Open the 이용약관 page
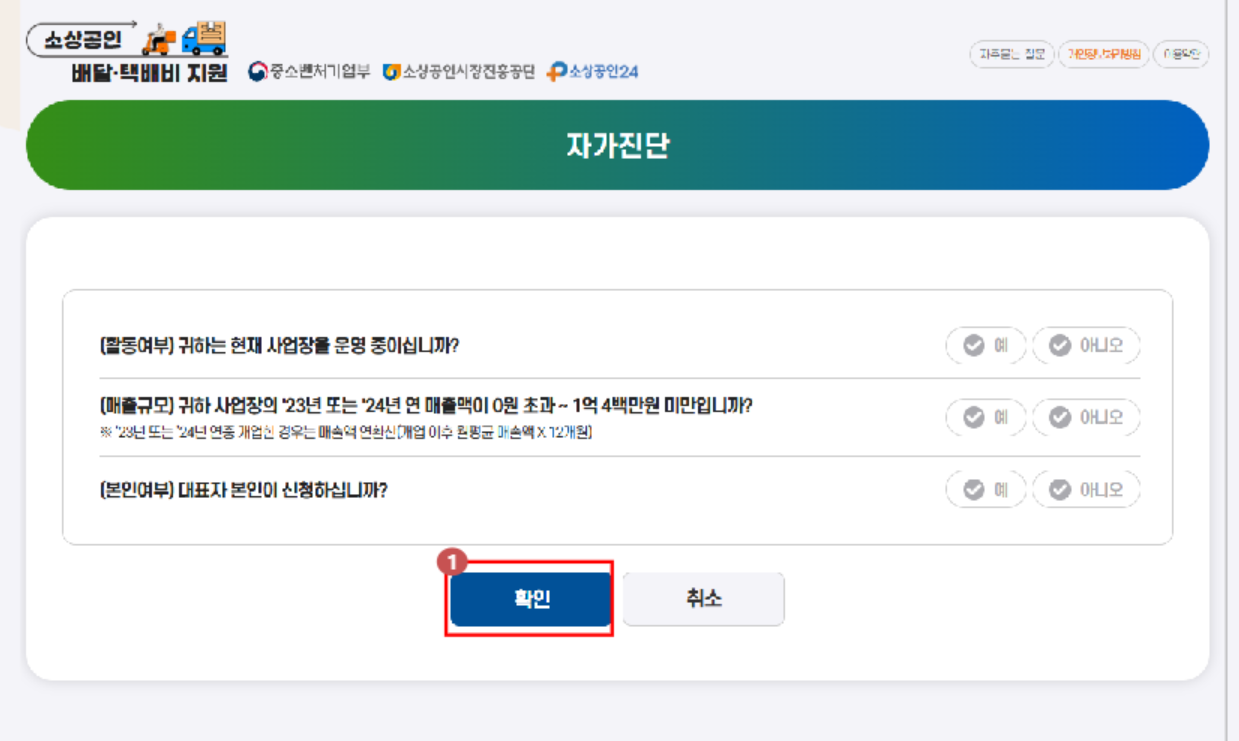 [1183, 56]
